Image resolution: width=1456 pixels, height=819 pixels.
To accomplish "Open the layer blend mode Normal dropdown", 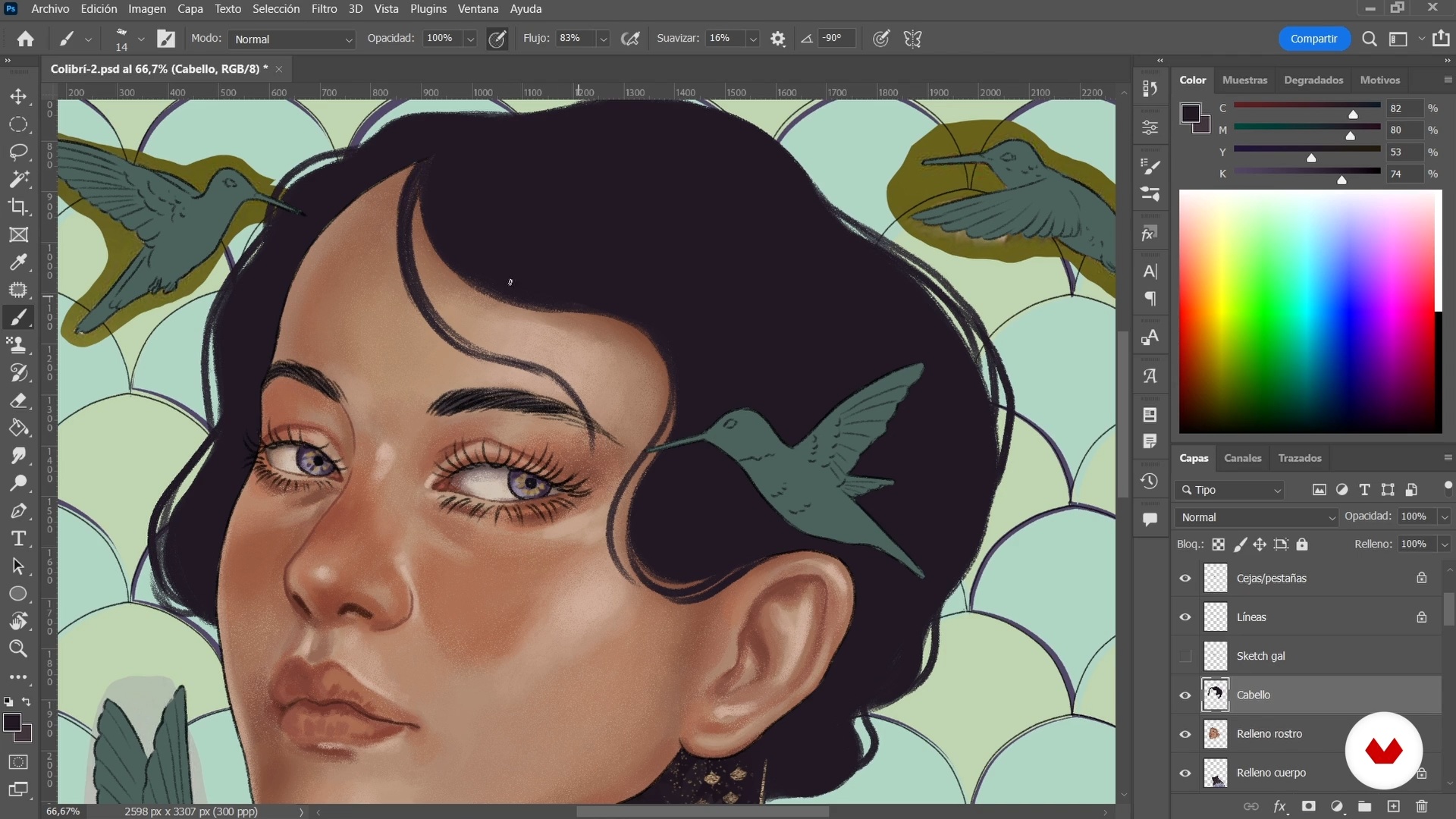I will [x=1257, y=517].
